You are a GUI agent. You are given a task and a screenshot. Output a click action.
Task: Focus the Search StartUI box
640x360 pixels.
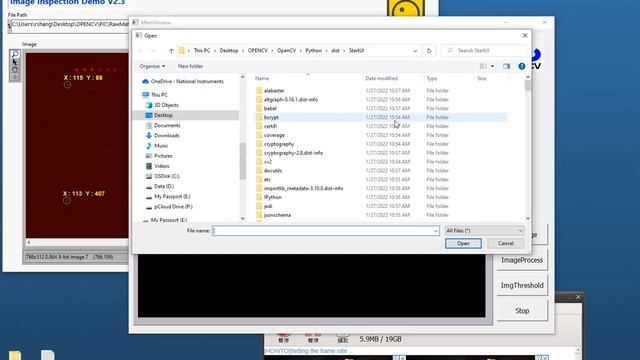tap(484, 51)
